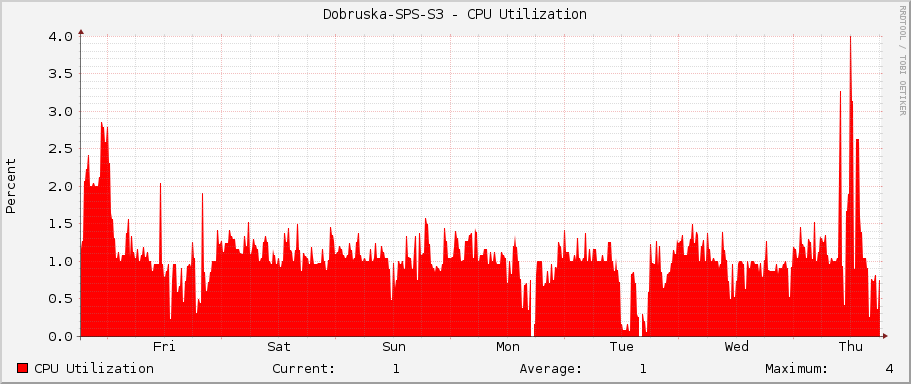Select the 'CPU Utilization' legend label

click(94, 368)
